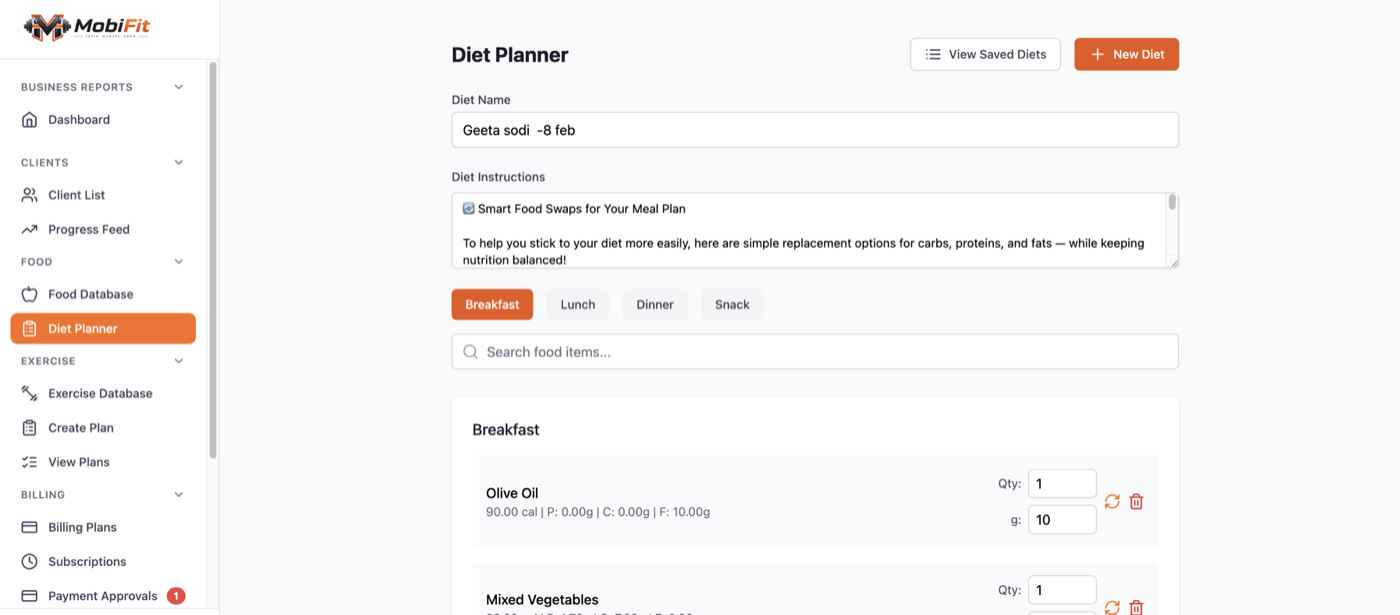
Task: Click the View Saved Diets button
Action: pos(985,54)
